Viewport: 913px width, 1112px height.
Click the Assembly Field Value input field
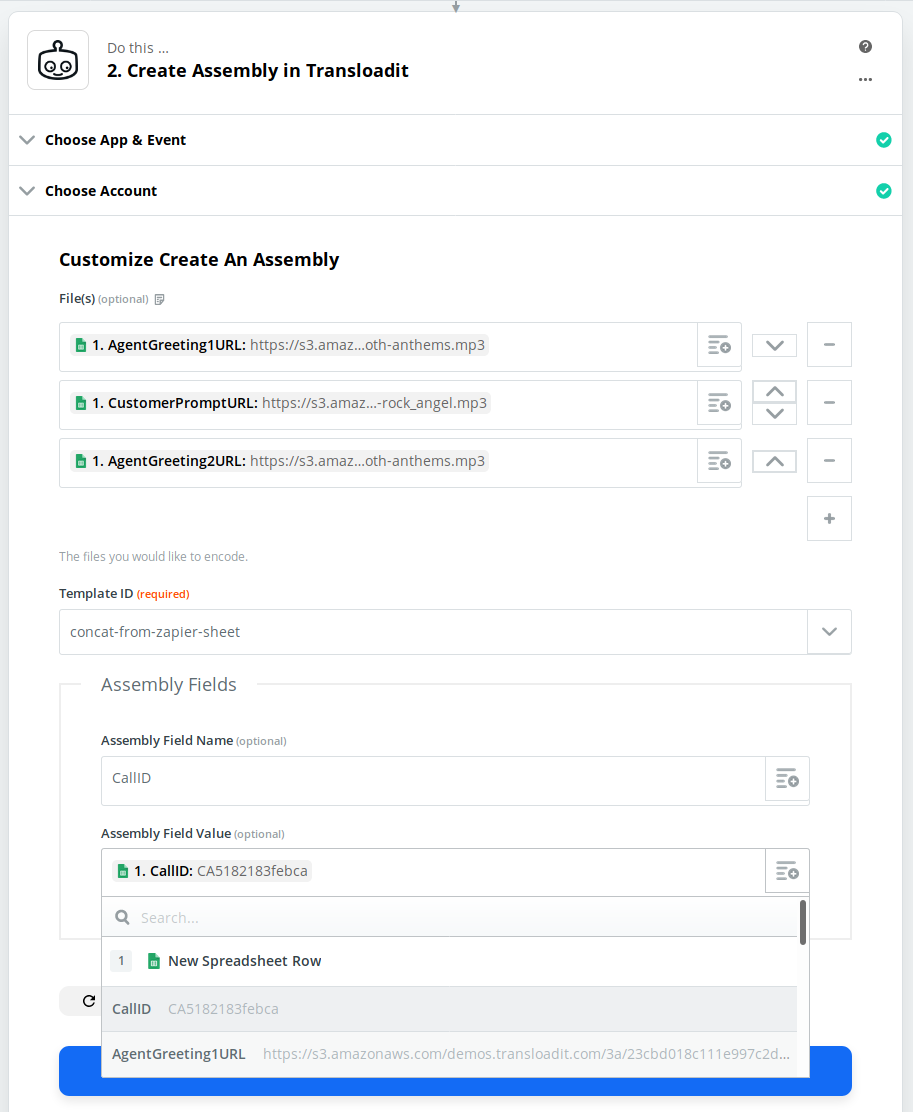pyautogui.click(x=433, y=872)
